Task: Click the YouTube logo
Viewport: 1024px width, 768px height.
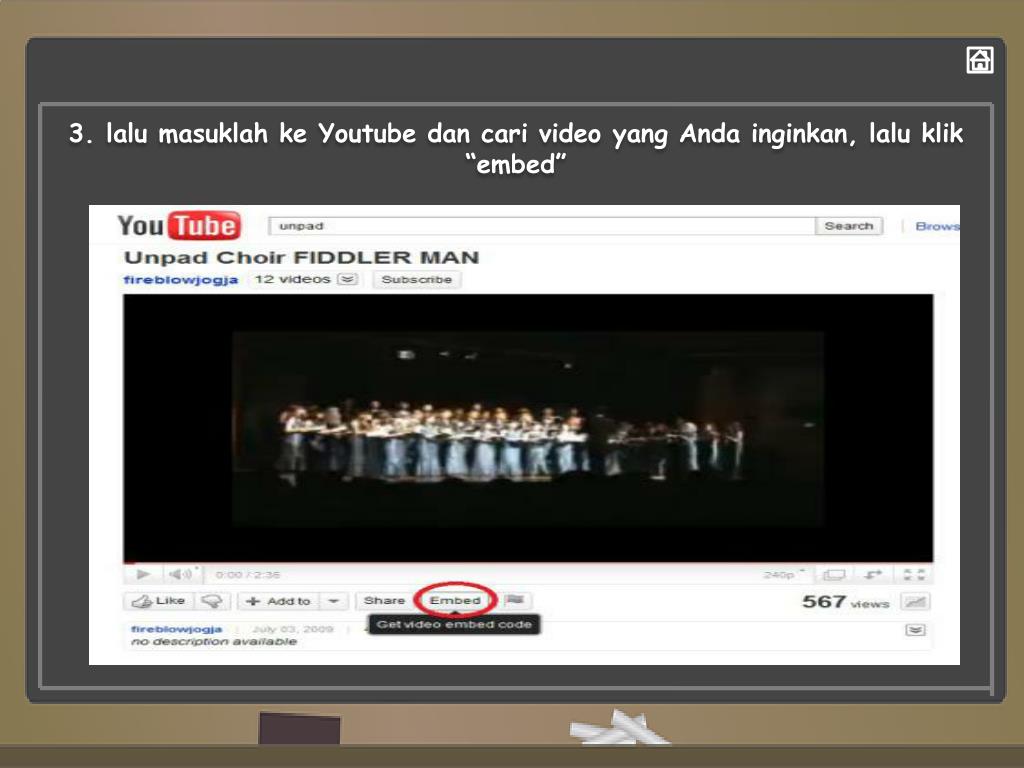Action: (179, 225)
